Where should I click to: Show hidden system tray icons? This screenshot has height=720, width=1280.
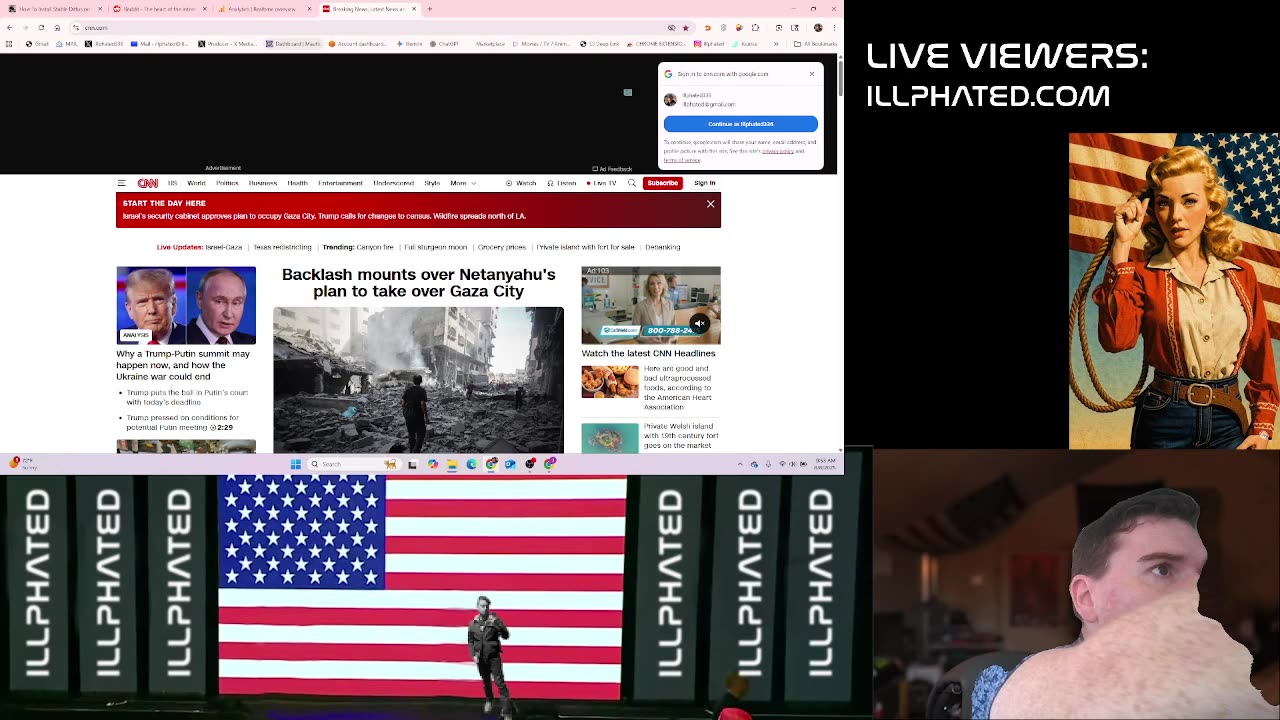740,464
